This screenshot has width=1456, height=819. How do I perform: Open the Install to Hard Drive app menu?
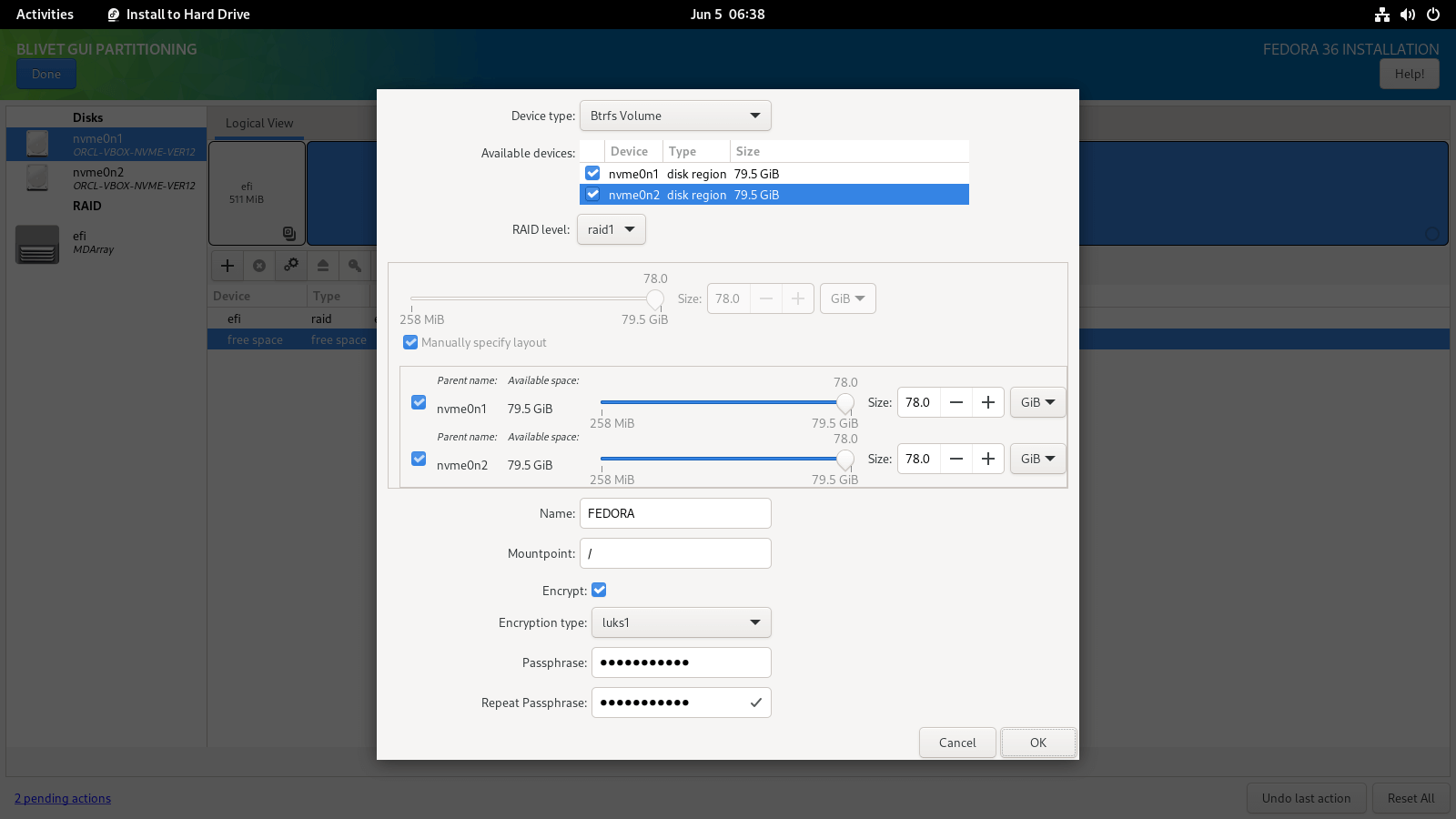pyautogui.click(x=179, y=15)
